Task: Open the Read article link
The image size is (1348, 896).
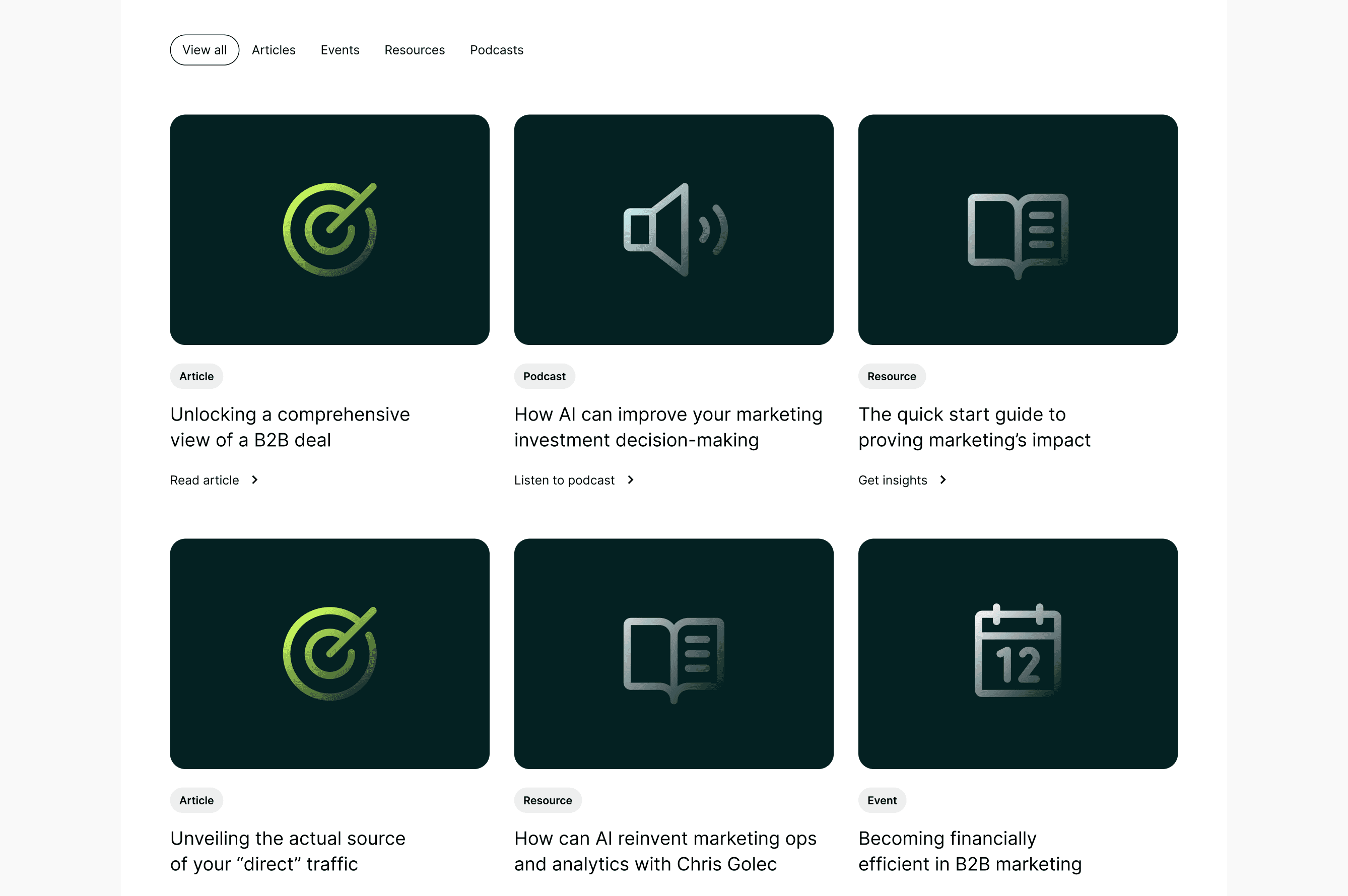Action: 205,480
